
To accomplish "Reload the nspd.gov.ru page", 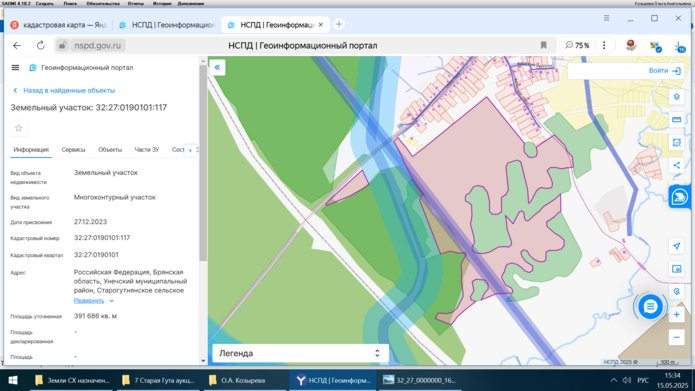I will coord(40,45).
